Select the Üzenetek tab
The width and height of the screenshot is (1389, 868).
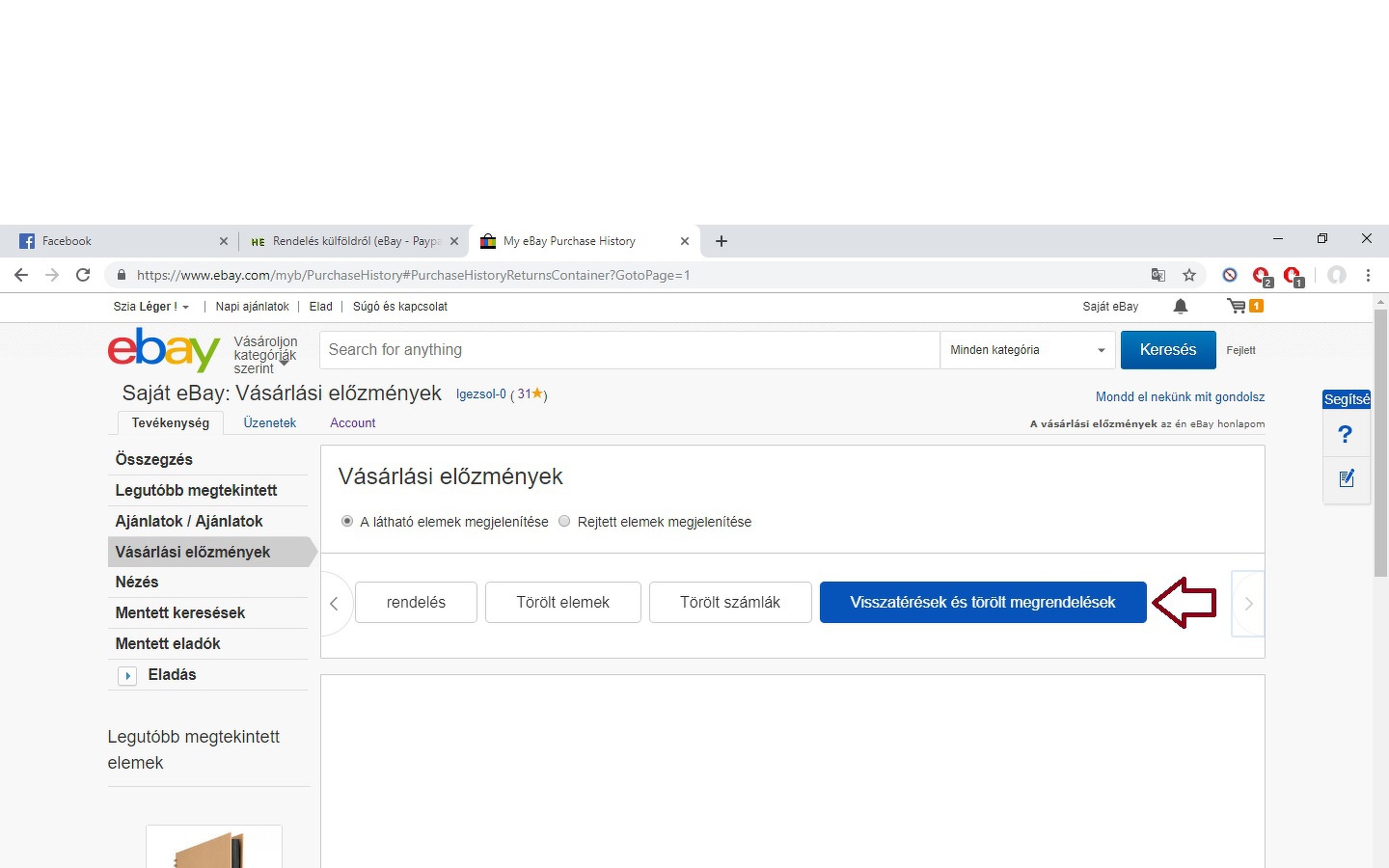point(270,422)
